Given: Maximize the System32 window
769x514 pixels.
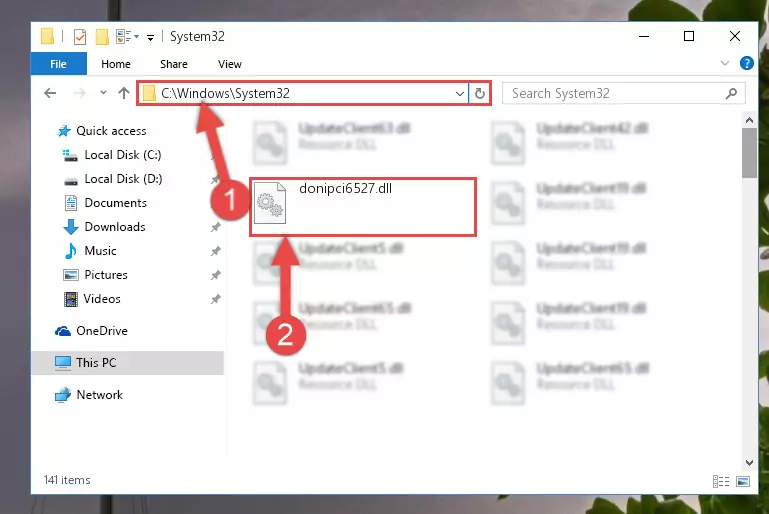Looking at the screenshot, I should coord(689,36).
